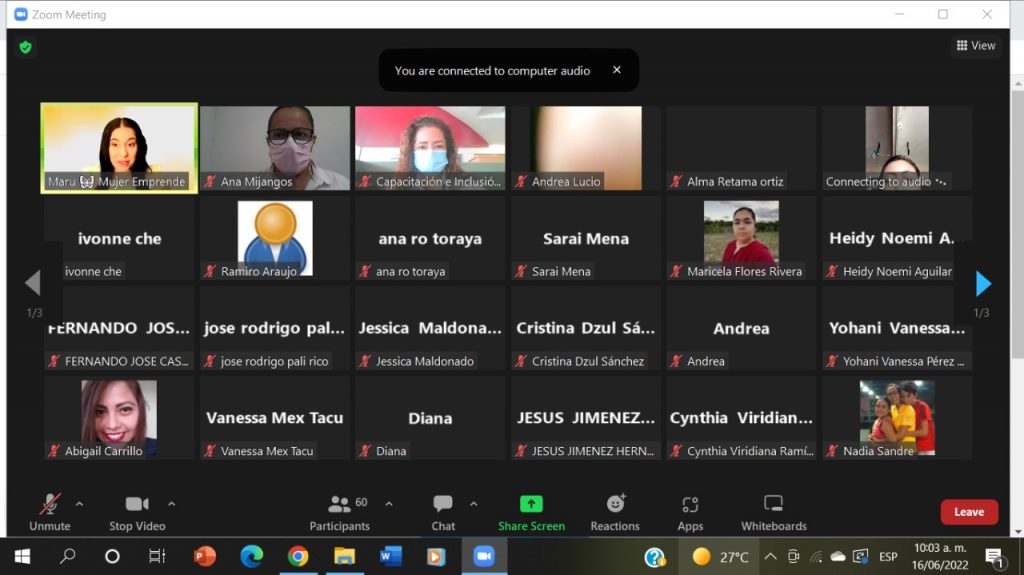Open Windows taskbar search

click(67, 556)
